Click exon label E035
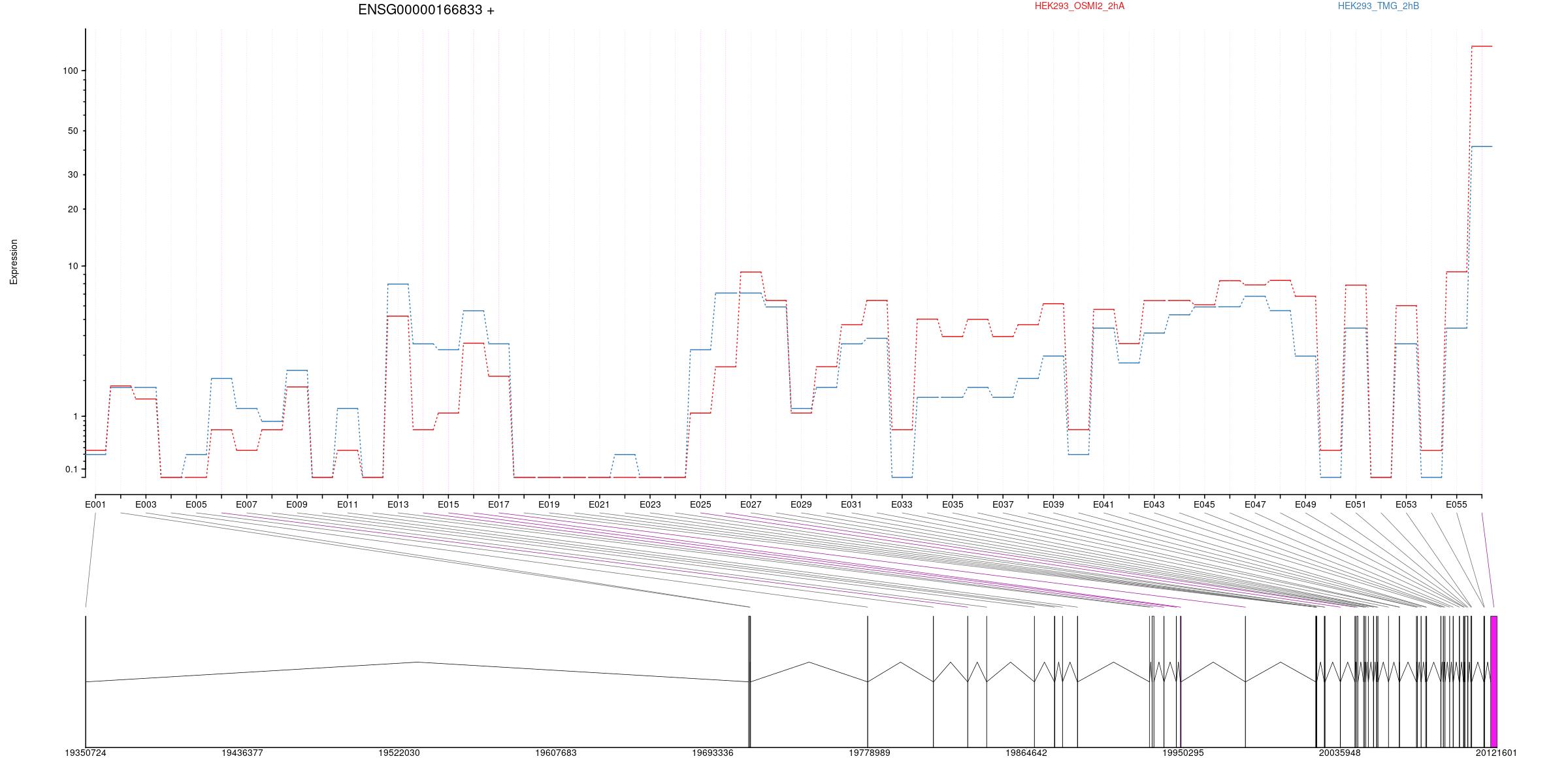Image resolution: width=1568 pixels, height=784 pixels. coord(953,504)
